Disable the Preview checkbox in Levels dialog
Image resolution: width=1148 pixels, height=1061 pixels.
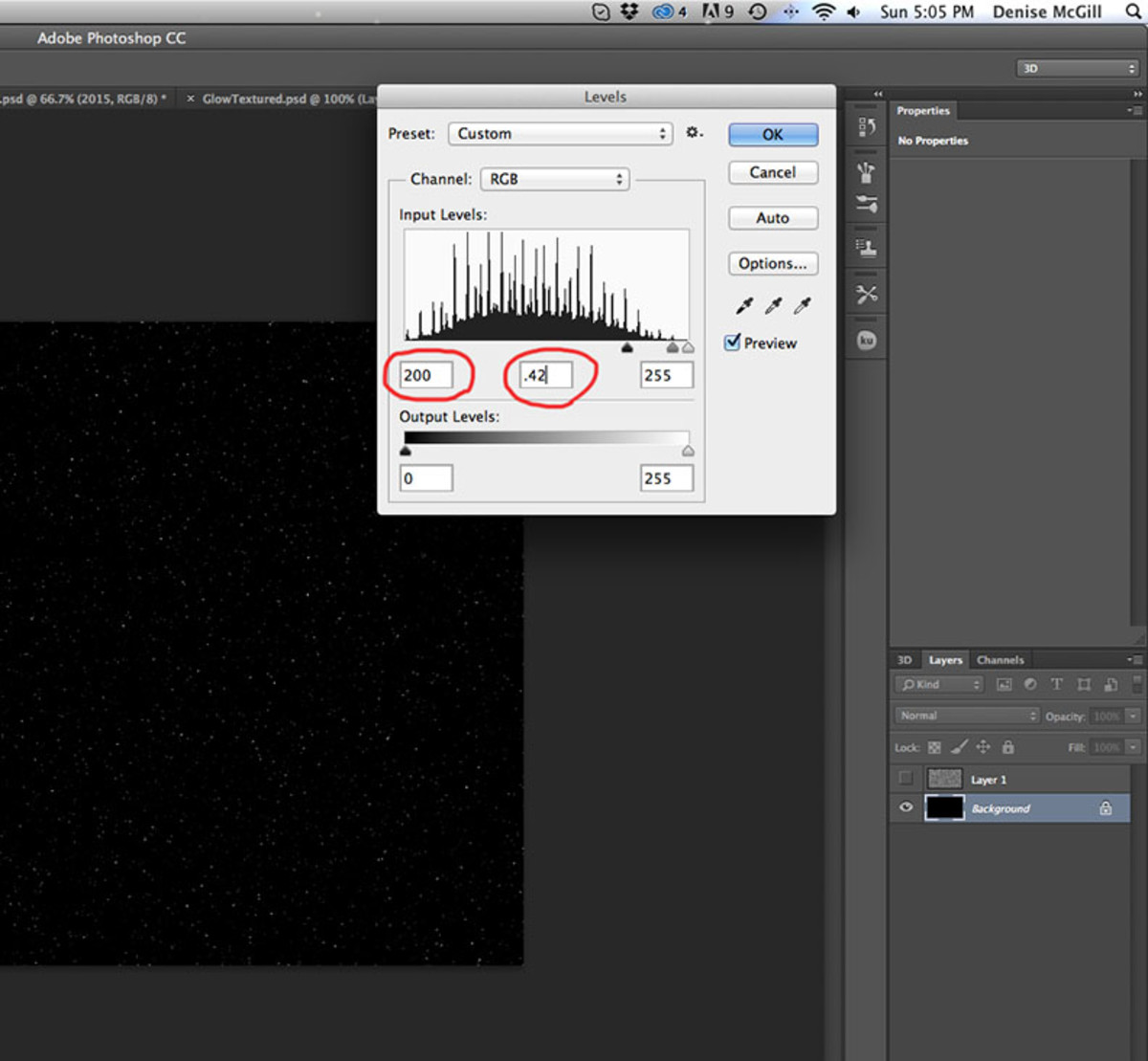click(x=733, y=342)
